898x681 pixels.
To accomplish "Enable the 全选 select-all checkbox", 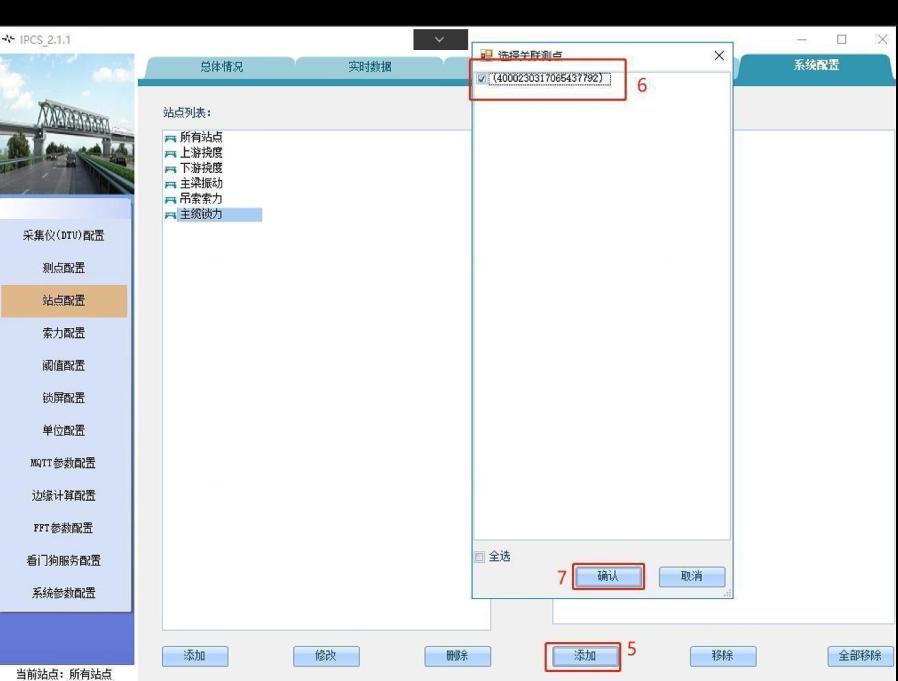I will coord(480,557).
